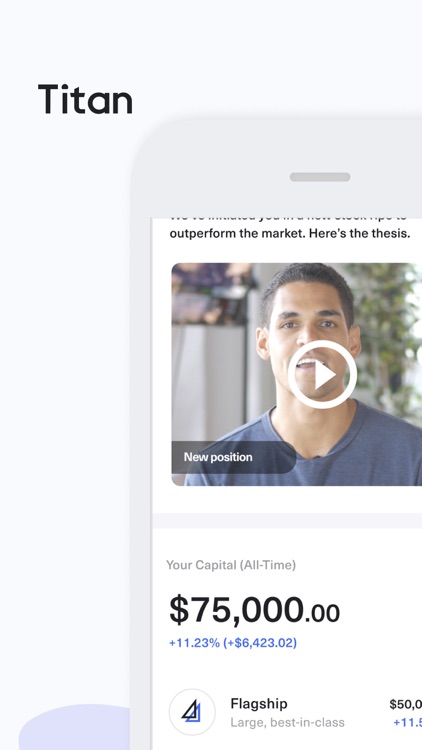Tap the phone speaker grille
Image resolution: width=422 pixels, height=750 pixels.
(x=320, y=177)
